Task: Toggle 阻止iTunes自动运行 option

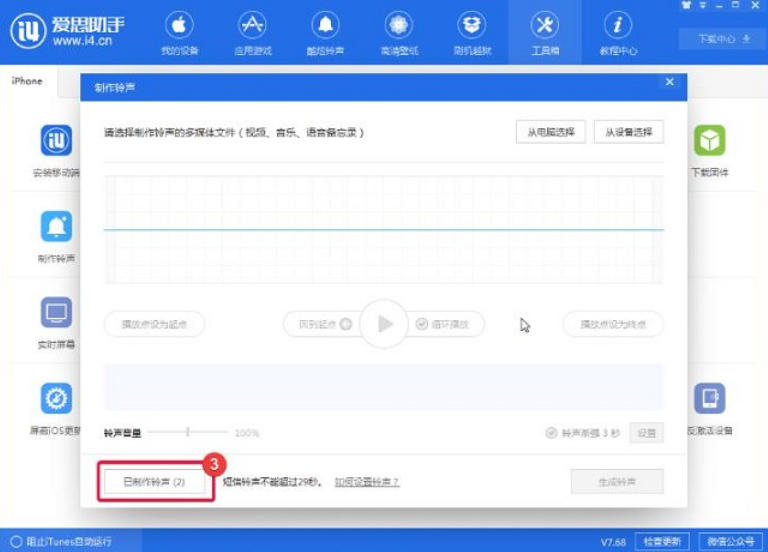Action: tap(16, 541)
